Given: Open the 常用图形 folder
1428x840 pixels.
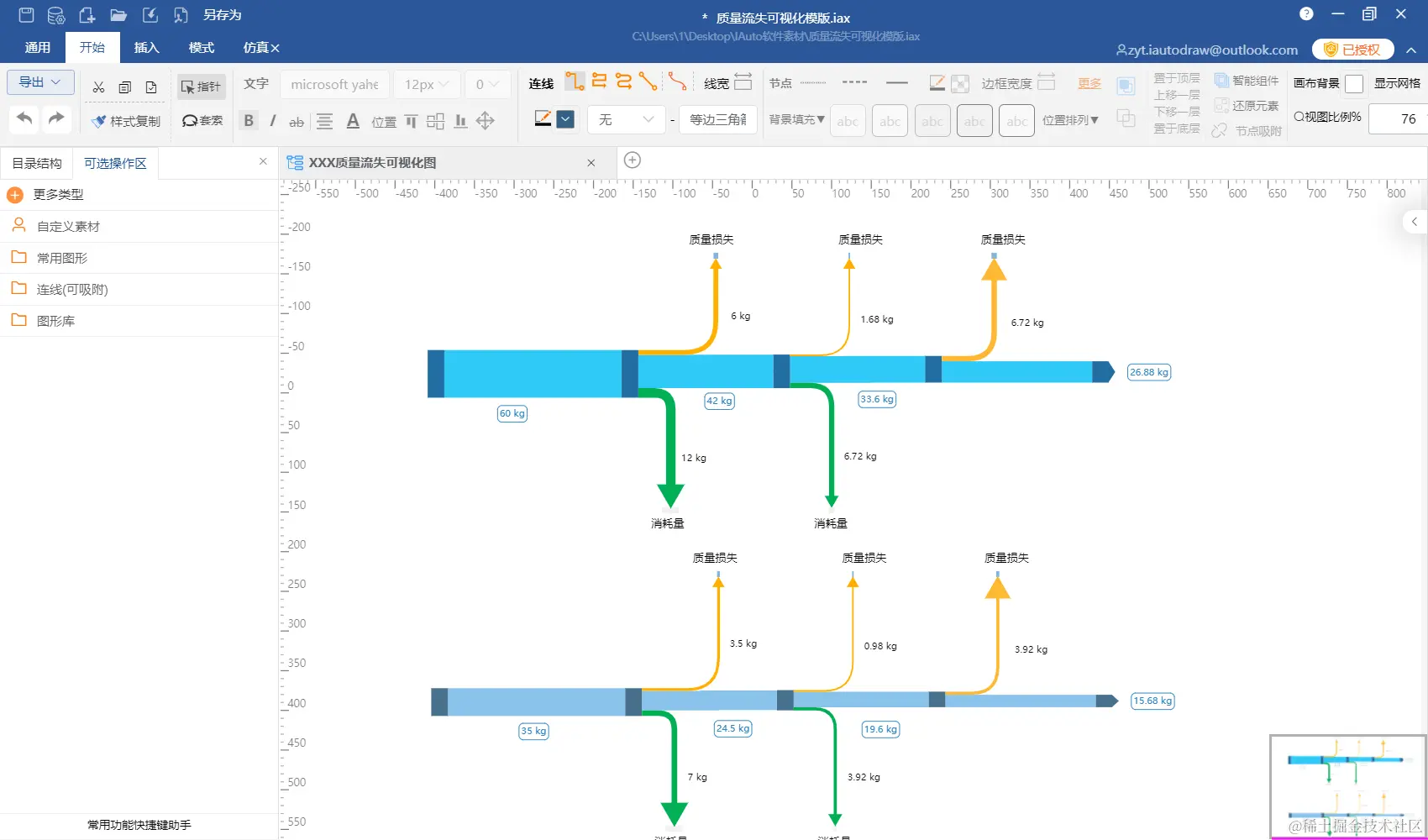Looking at the screenshot, I should point(139,258).
